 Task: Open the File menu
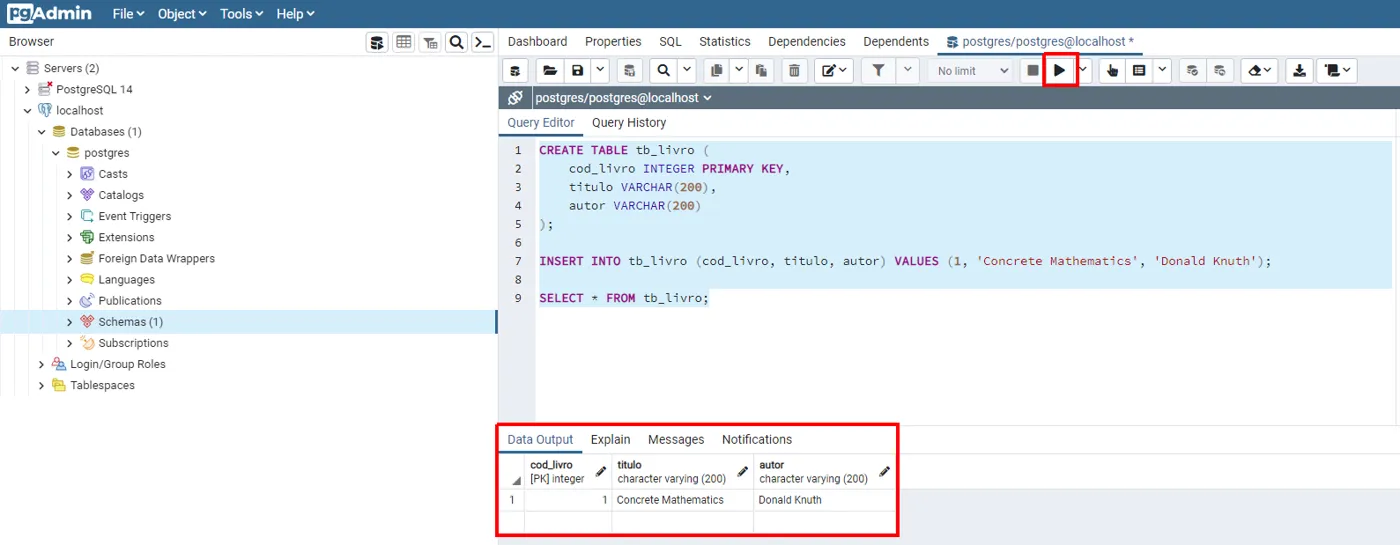click(x=128, y=14)
